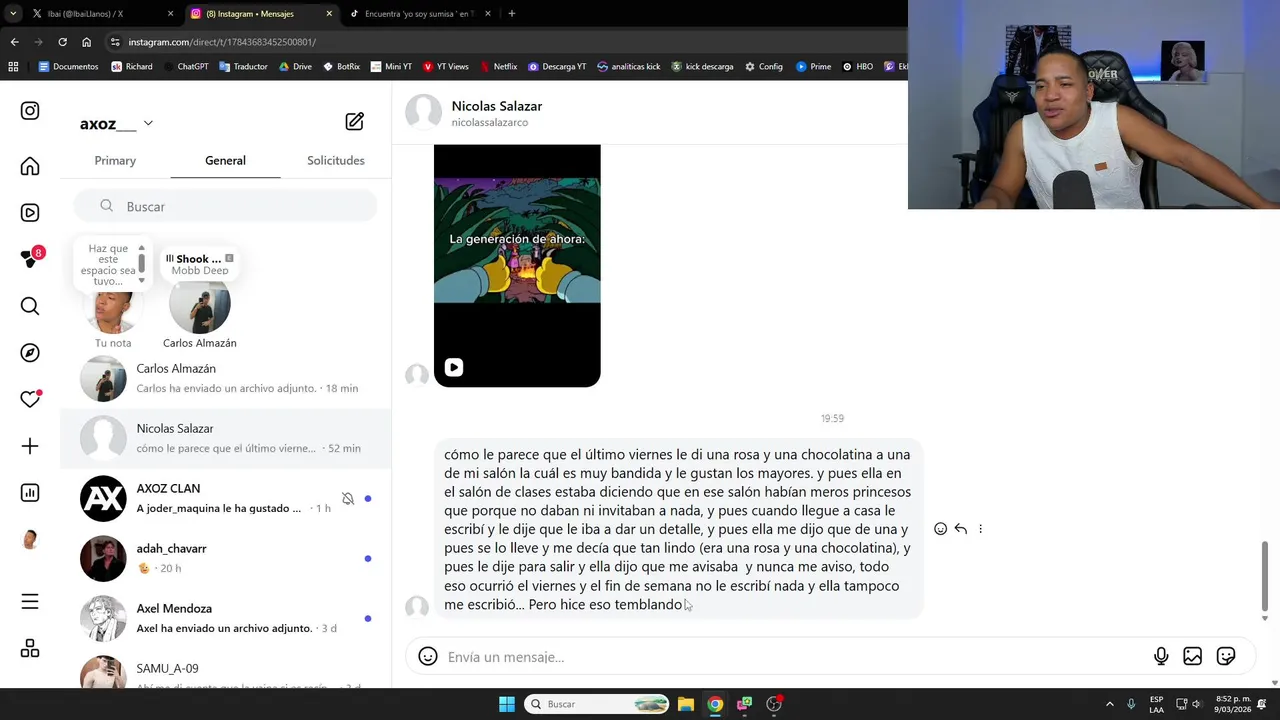Switch to General tab

point(225,160)
